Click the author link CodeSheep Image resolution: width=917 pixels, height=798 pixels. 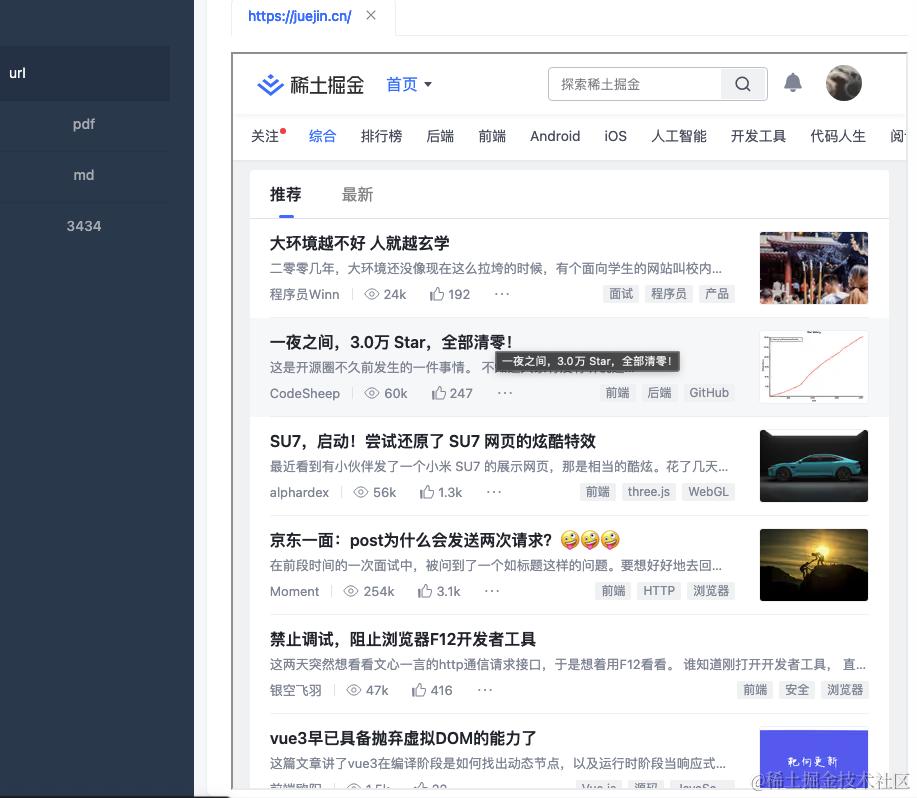click(x=304, y=393)
